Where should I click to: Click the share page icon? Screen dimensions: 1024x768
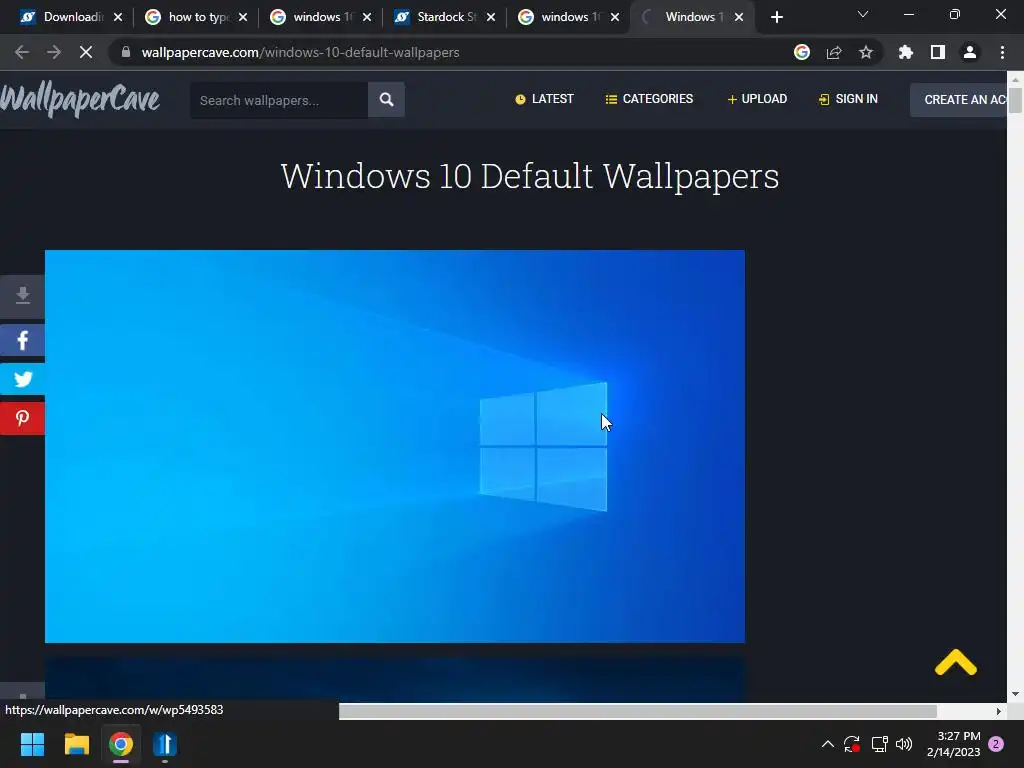[834, 52]
